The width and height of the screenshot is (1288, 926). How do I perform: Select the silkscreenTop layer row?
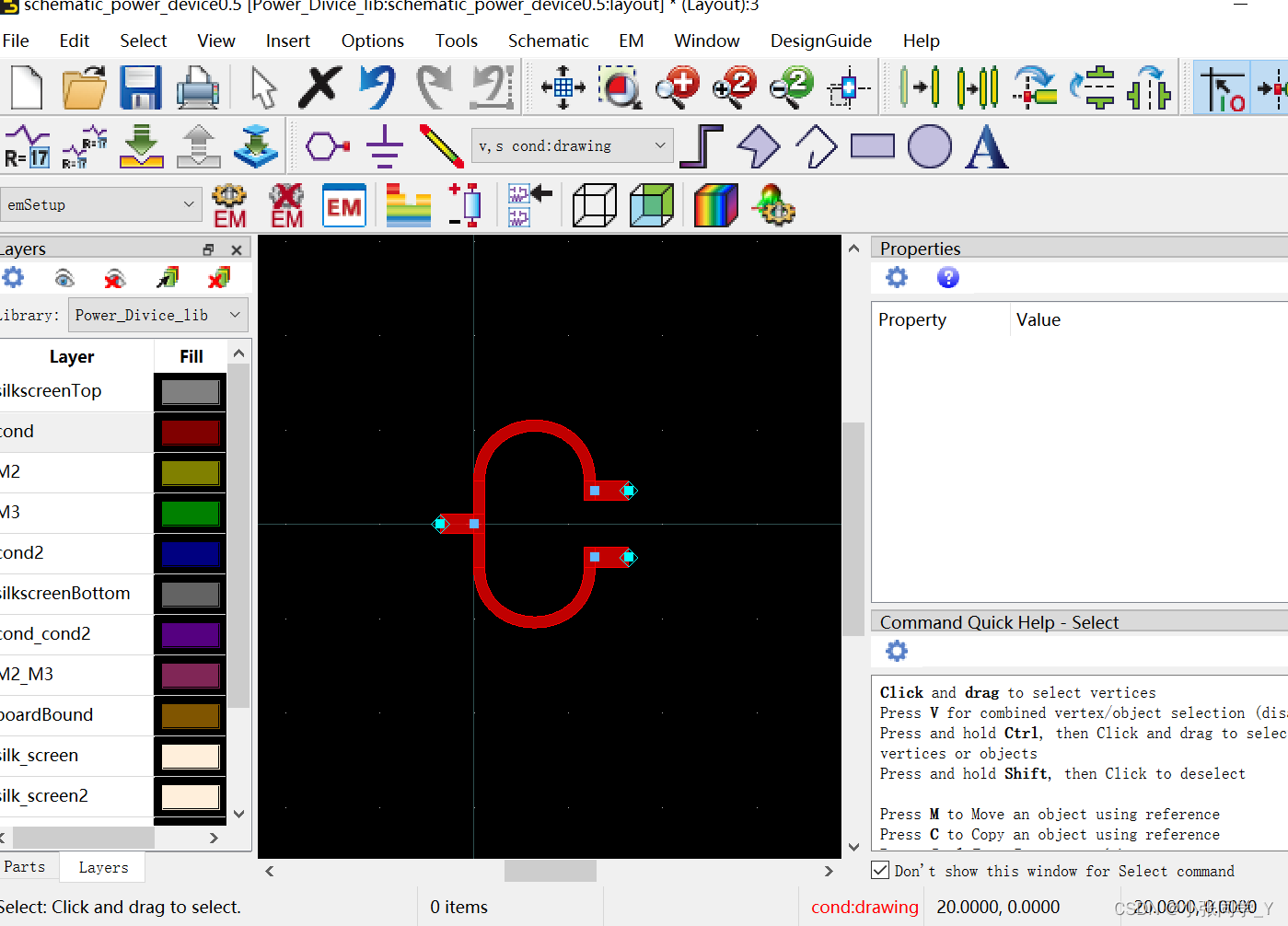pyautogui.click(x=76, y=391)
